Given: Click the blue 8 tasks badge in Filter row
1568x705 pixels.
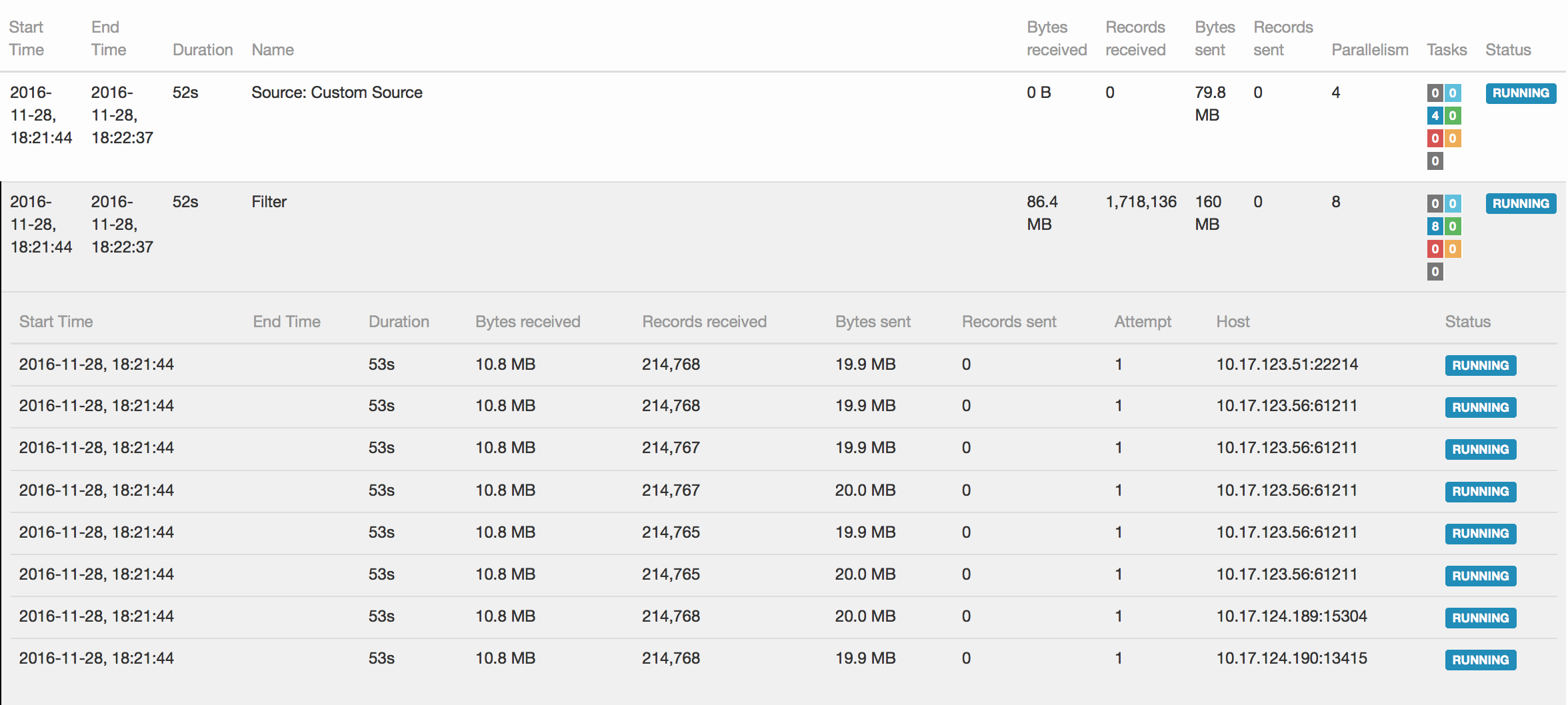Looking at the screenshot, I should 1435,227.
